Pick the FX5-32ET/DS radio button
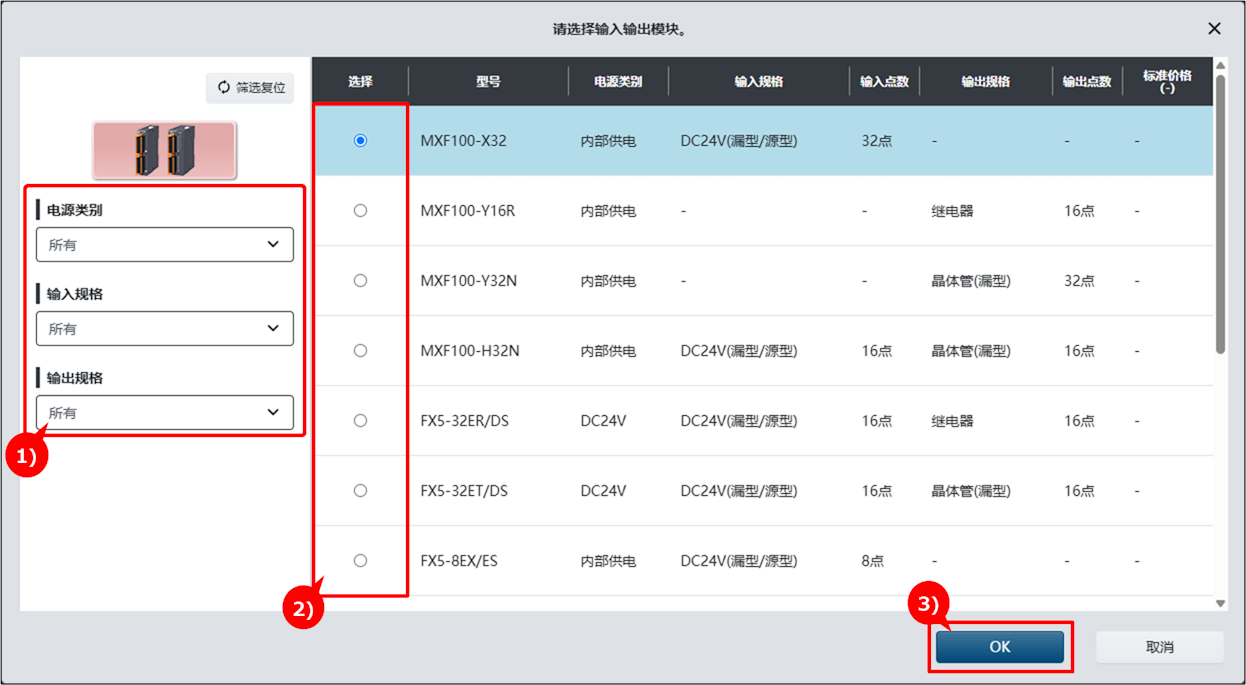Image resolution: width=1246 pixels, height=685 pixels. pyautogui.click(x=360, y=491)
